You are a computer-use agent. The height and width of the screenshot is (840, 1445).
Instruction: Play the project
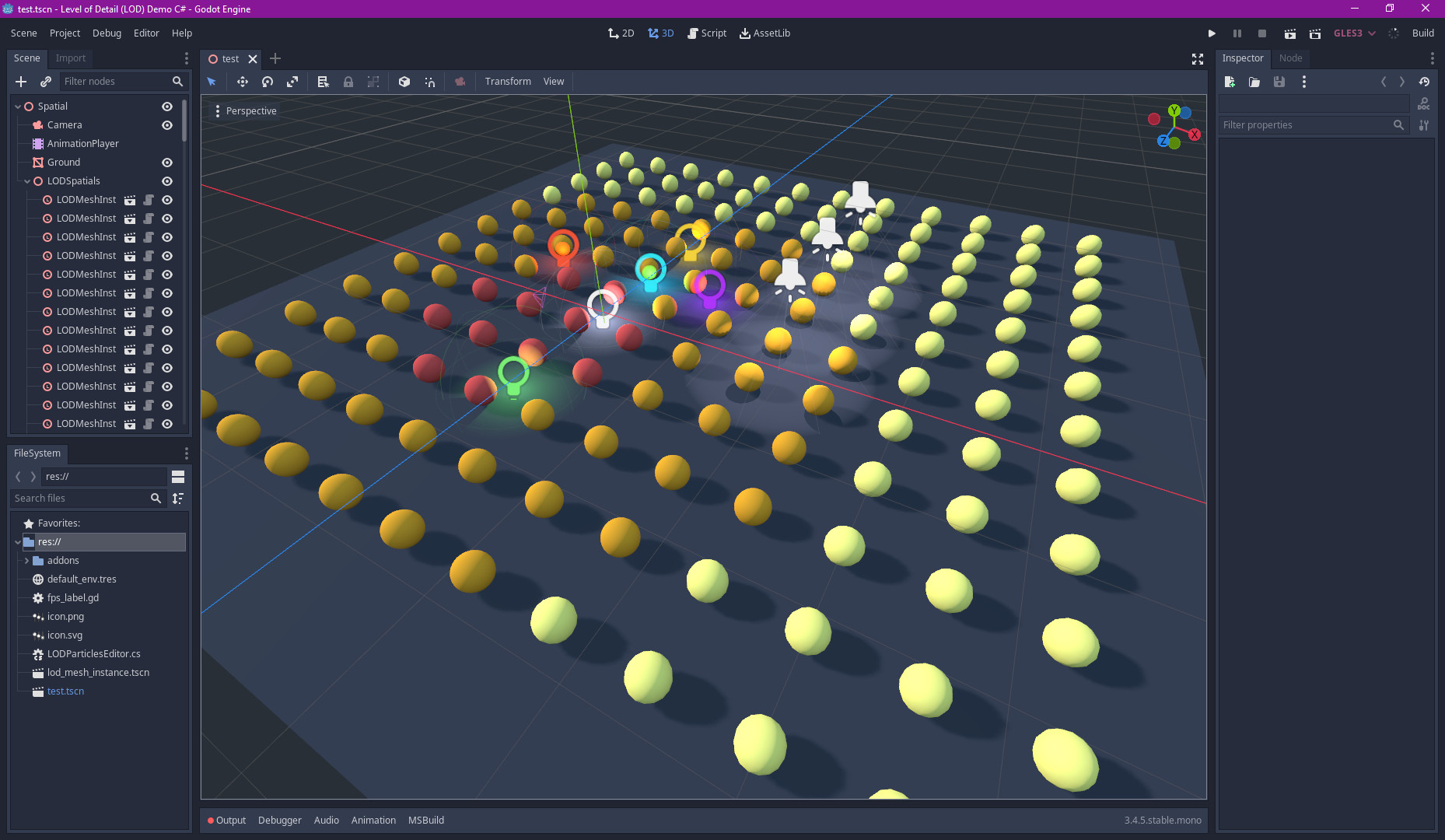point(1212,33)
